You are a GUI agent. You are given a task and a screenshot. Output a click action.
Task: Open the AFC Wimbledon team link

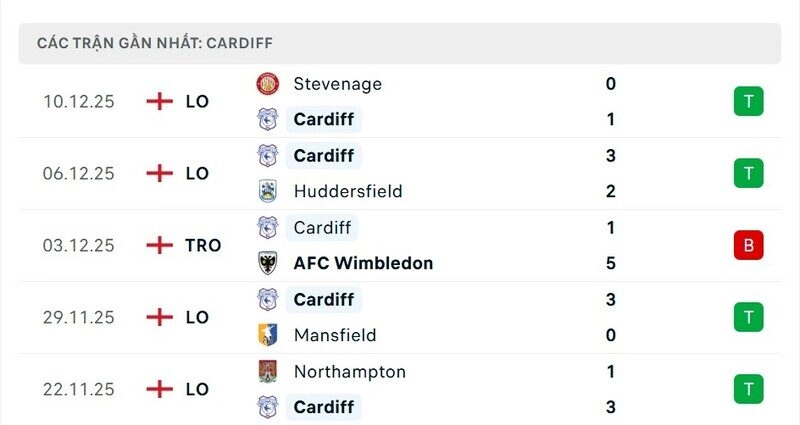(363, 263)
